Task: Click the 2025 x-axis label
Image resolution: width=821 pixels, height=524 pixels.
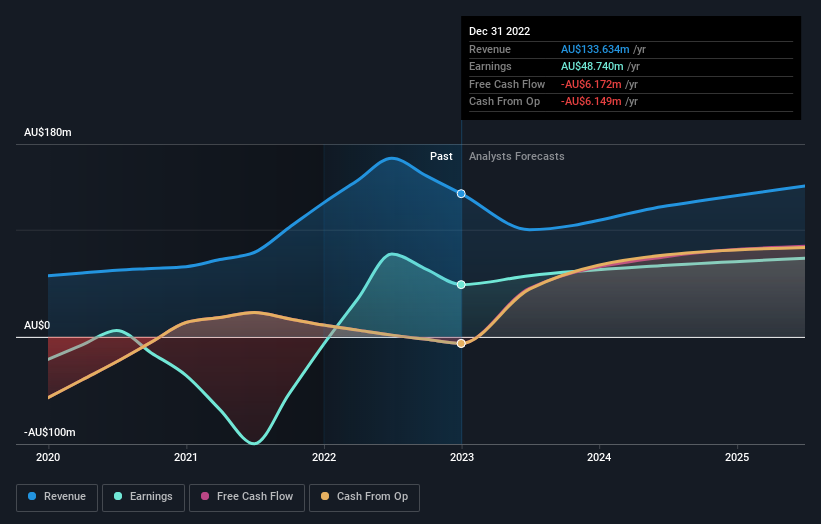Action: coord(737,457)
